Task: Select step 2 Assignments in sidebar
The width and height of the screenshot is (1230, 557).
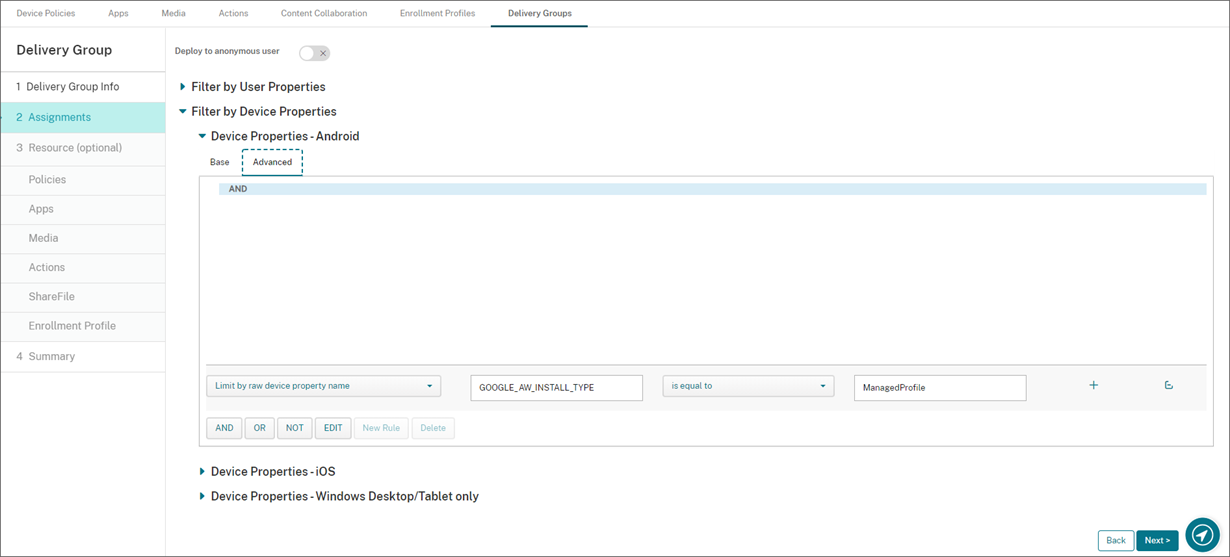Action: (83, 117)
